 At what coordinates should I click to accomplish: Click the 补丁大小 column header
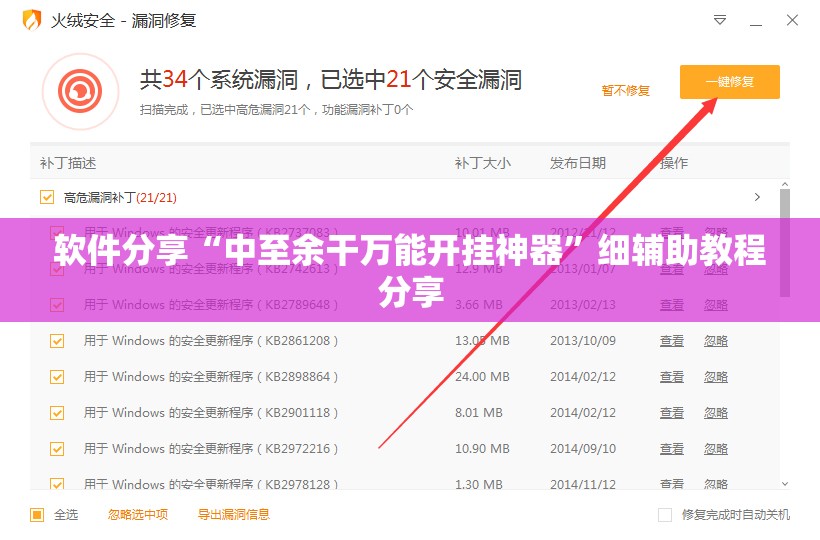[x=483, y=163]
